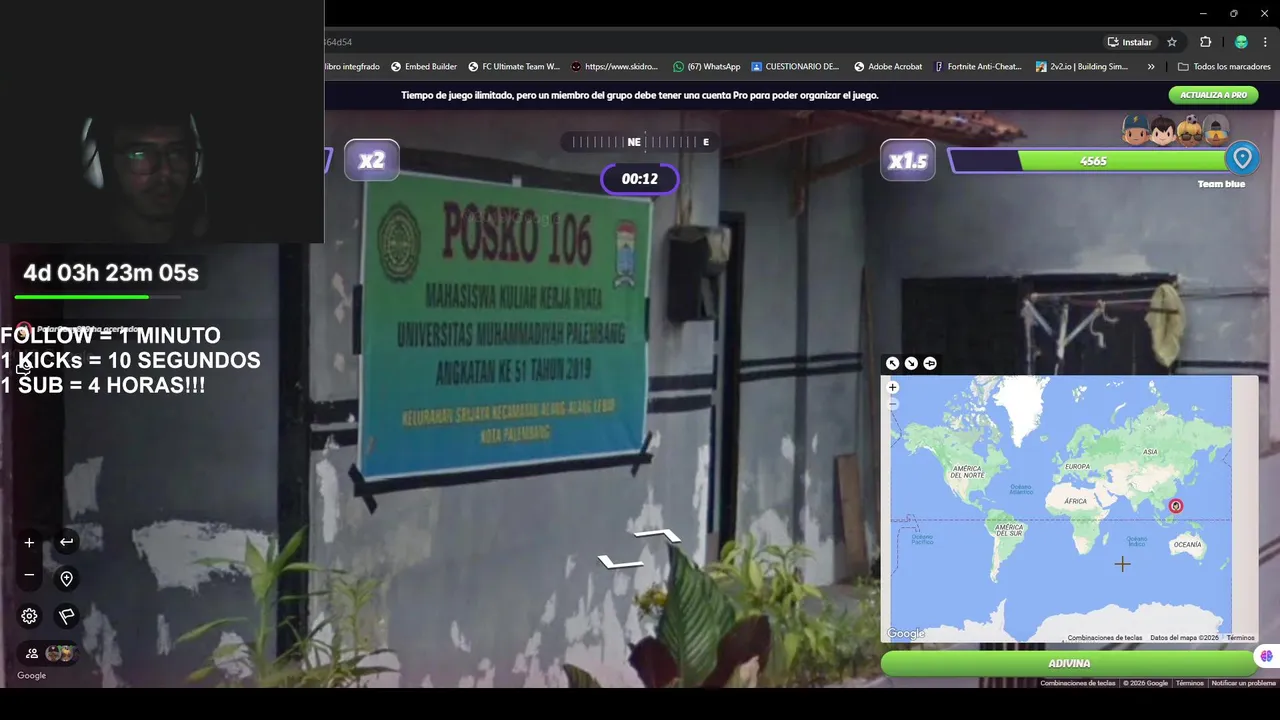
Task: Shrink the guess map with down-right arrow
Action: tap(911, 363)
